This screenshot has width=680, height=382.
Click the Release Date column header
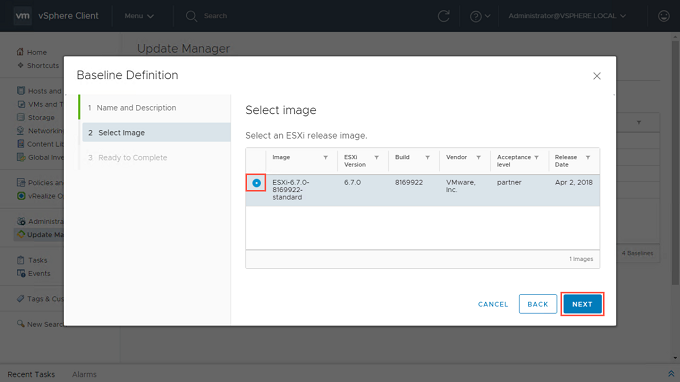click(x=566, y=161)
